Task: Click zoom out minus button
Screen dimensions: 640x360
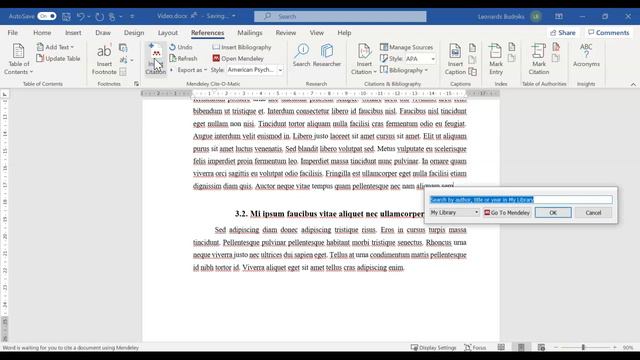Action: click(556, 347)
